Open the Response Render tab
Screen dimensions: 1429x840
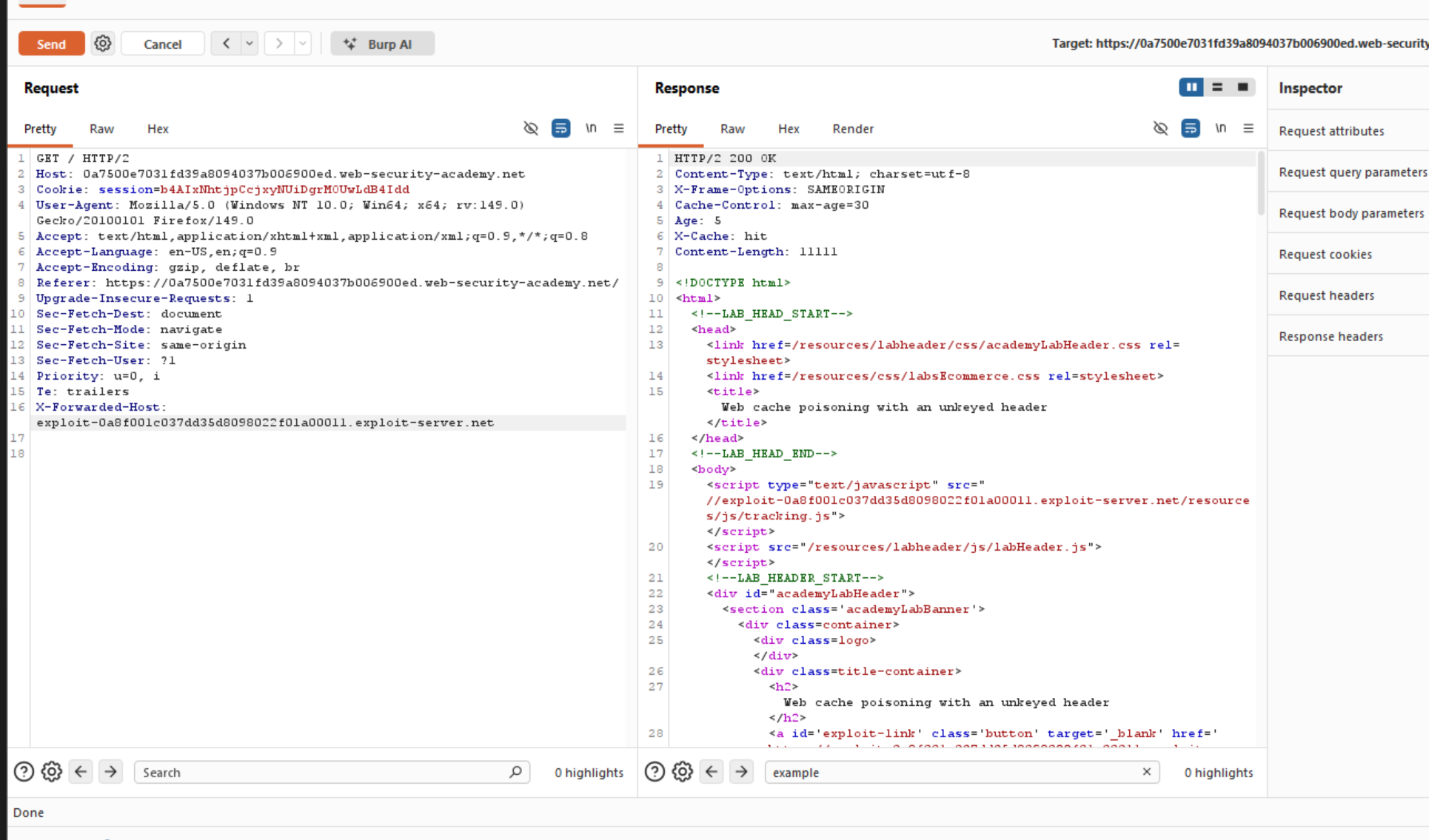853,129
